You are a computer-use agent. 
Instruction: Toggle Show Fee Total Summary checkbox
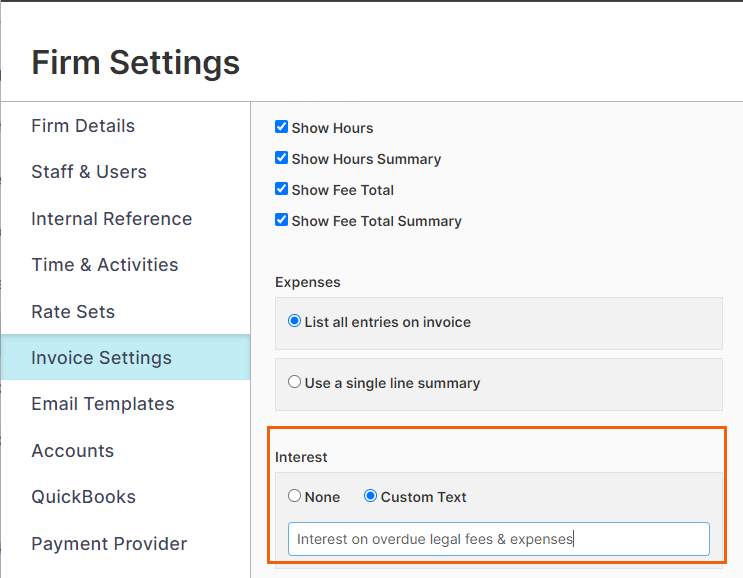(x=282, y=221)
